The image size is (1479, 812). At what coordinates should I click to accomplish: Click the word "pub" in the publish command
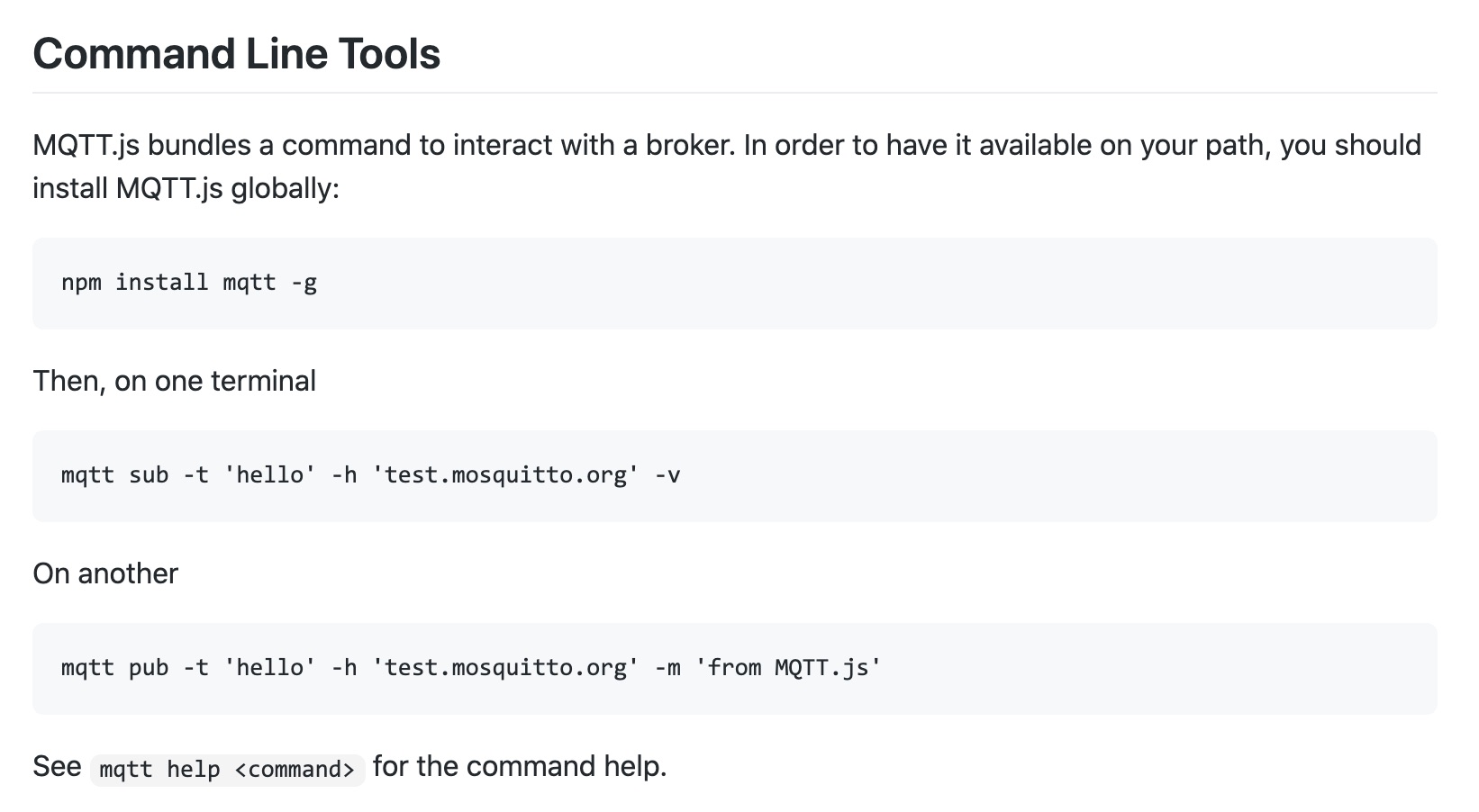pos(149,668)
